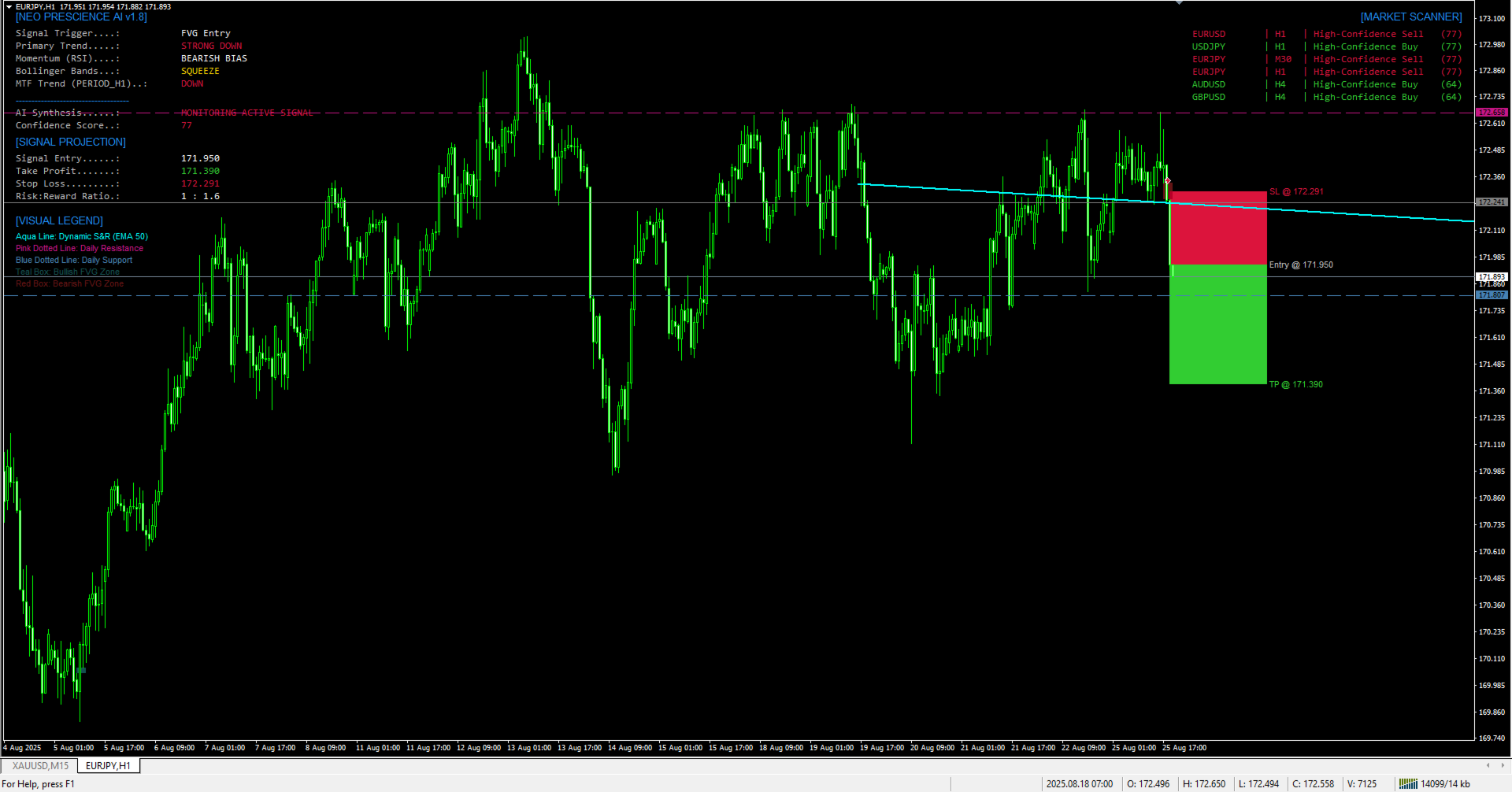Click the pink 172.658 price label
Viewport: 1512px width, 792px height.
tap(1492, 113)
